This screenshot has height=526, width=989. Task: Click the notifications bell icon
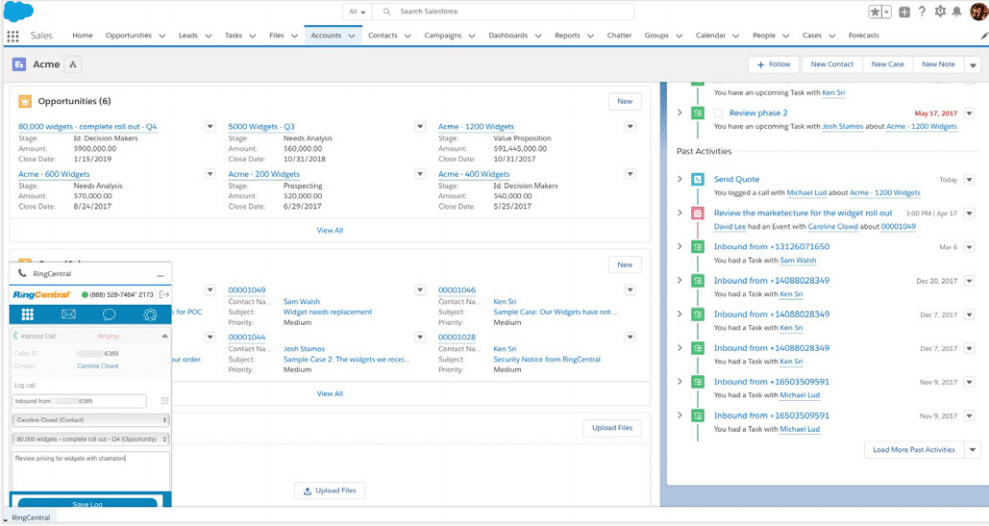pyautogui.click(x=956, y=12)
